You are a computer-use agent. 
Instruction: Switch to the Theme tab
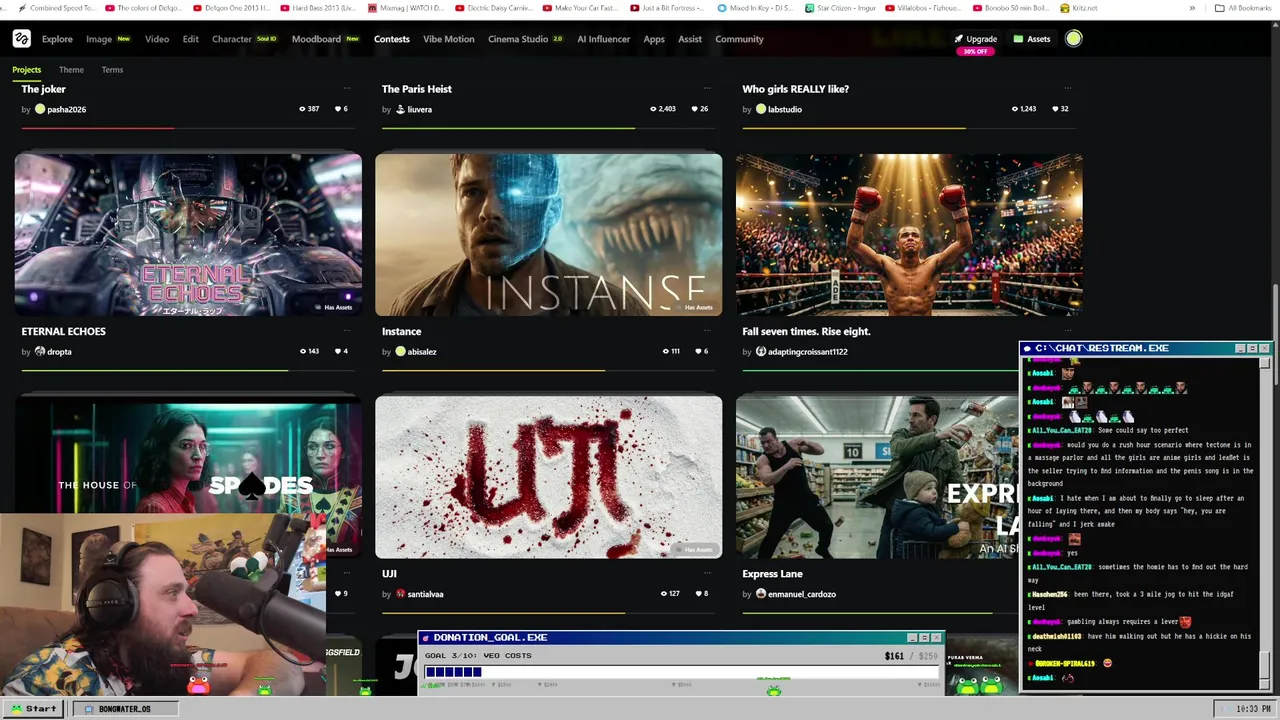pyautogui.click(x=71, y=70)
